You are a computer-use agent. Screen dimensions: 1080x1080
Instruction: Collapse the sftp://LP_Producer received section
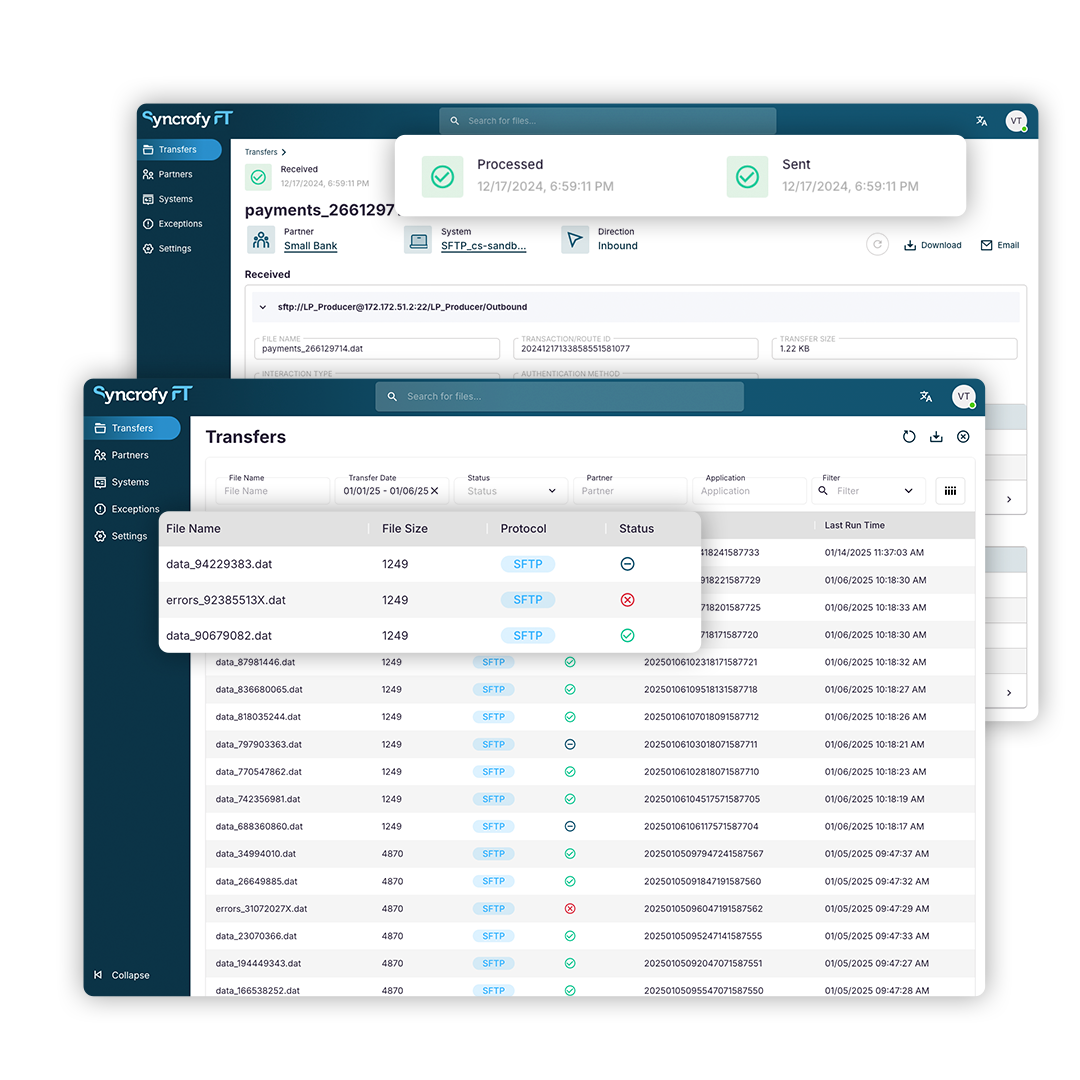262,307
